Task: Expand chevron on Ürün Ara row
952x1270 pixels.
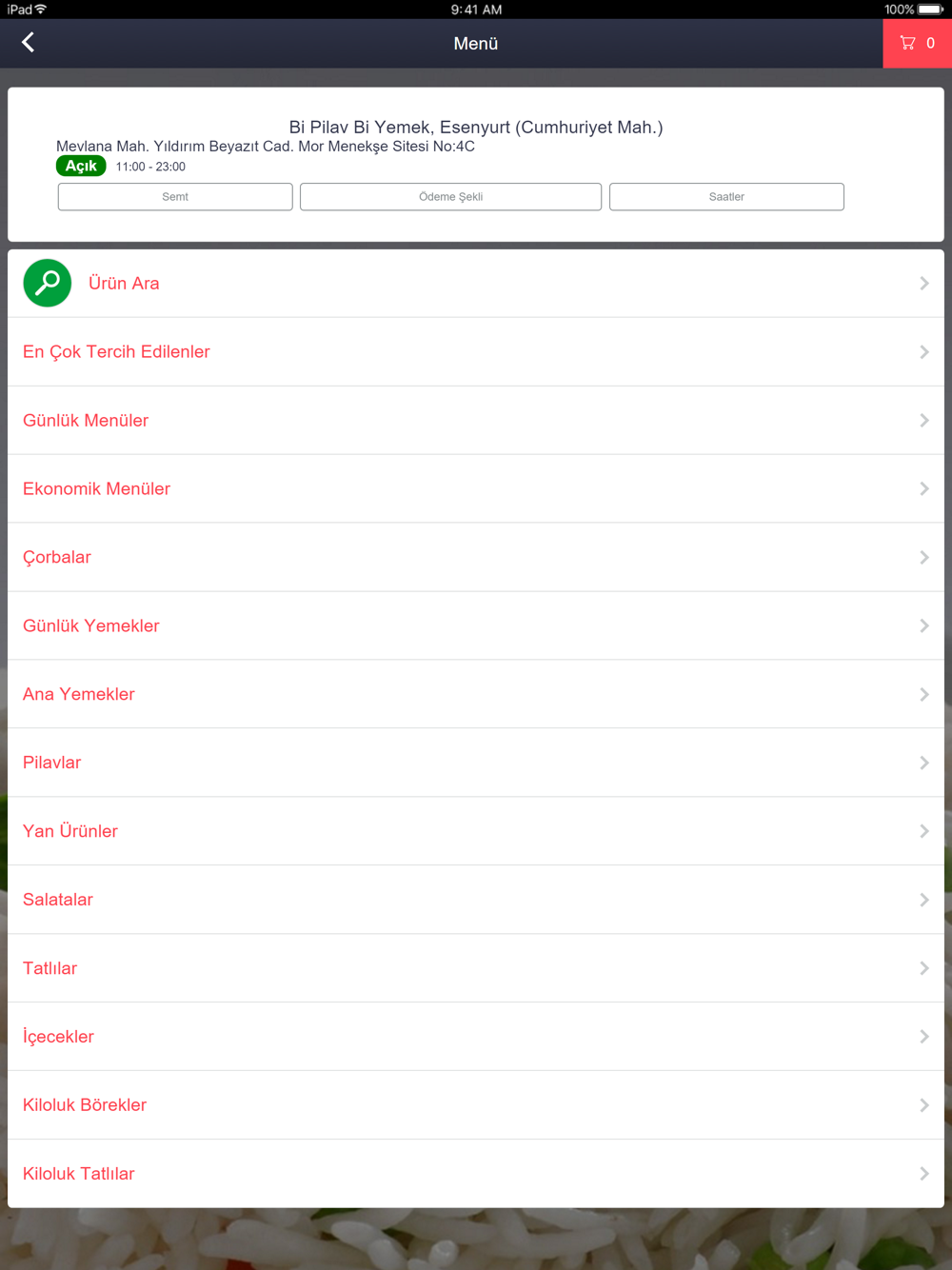Action: click(923, 284)
